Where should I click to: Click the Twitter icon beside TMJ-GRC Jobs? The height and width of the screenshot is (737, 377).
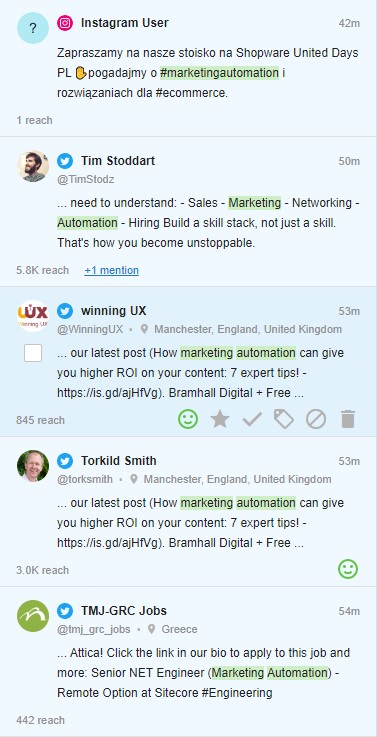[65, 611]
